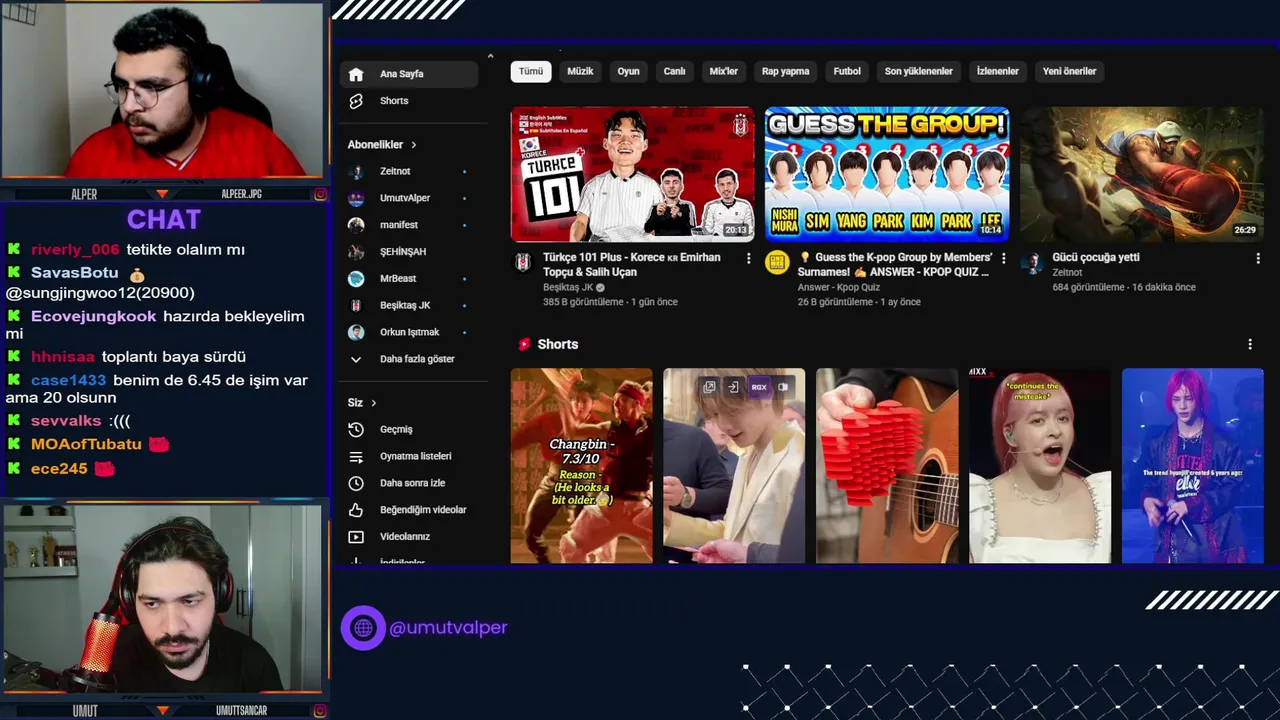Click Beşiktaş JK avatar under Türkçe 101 video

[x=523, y=262]
